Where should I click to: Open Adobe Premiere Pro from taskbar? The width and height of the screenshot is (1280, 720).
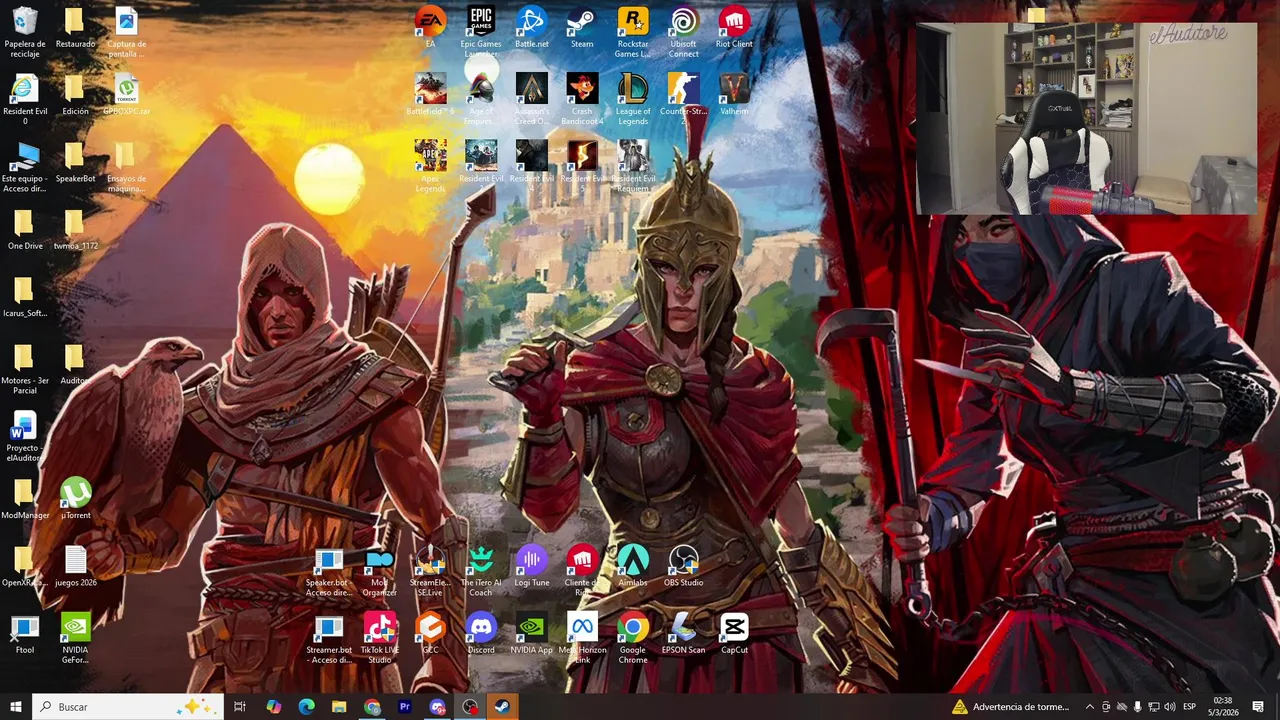pos(405,707)
